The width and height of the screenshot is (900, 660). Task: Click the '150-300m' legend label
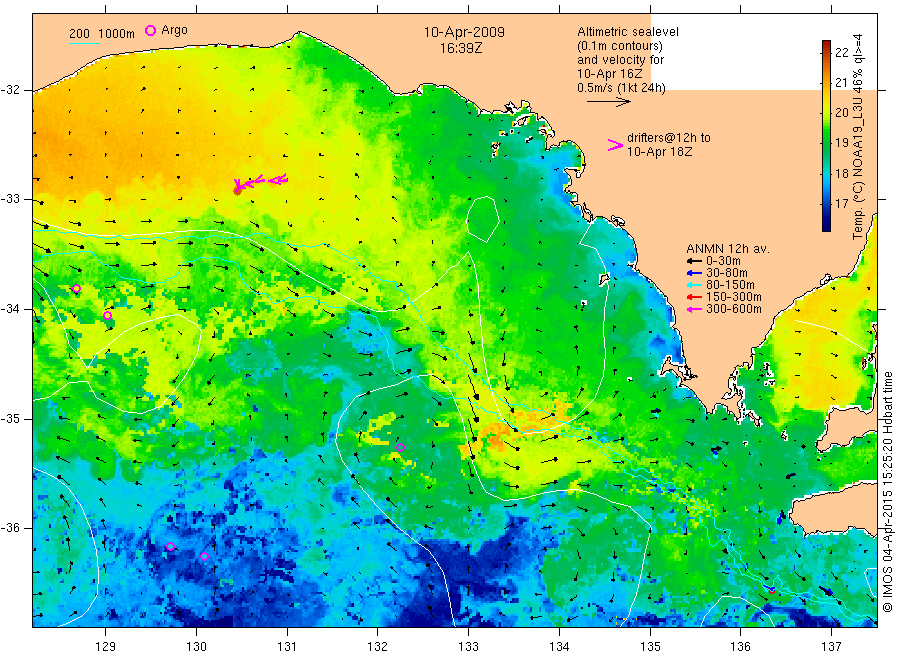click(734, 297)
